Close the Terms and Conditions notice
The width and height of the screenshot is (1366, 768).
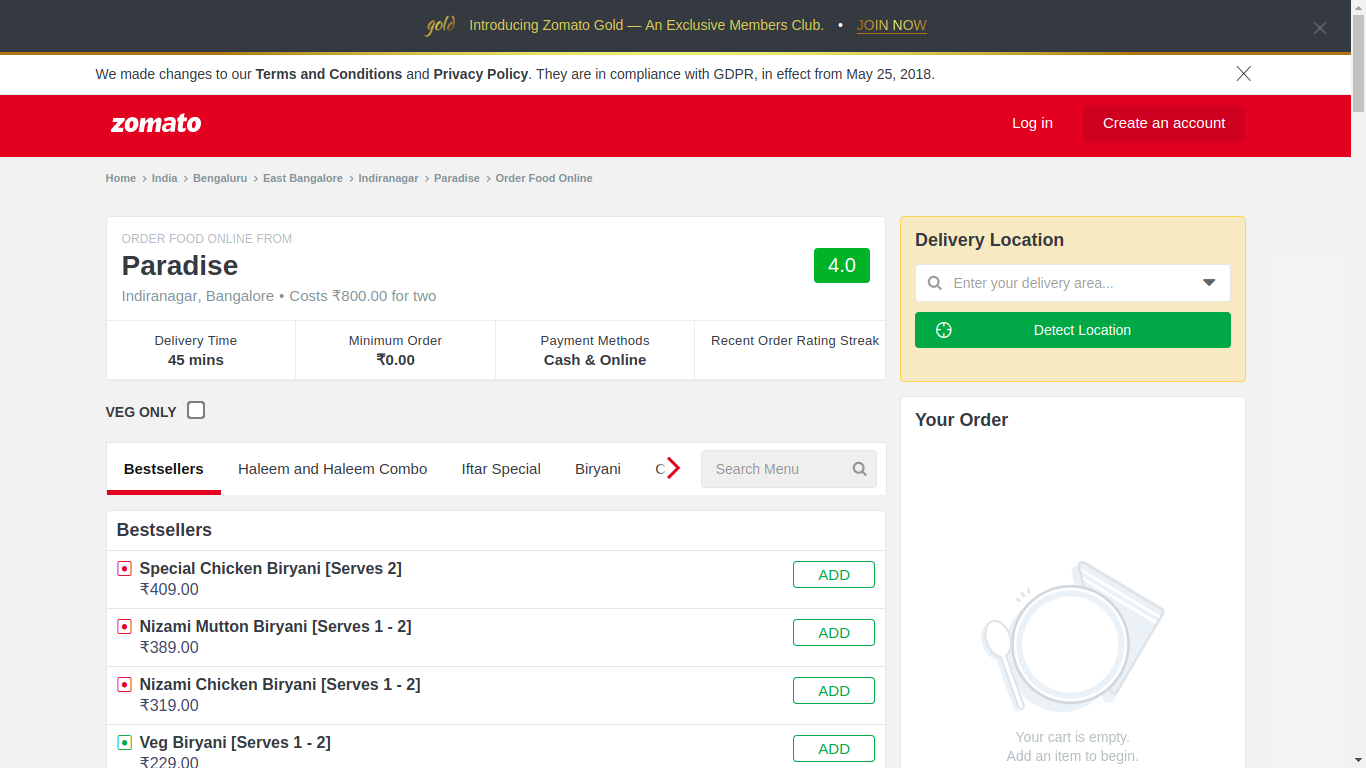pyautogui.click(x=1243, y=74)
